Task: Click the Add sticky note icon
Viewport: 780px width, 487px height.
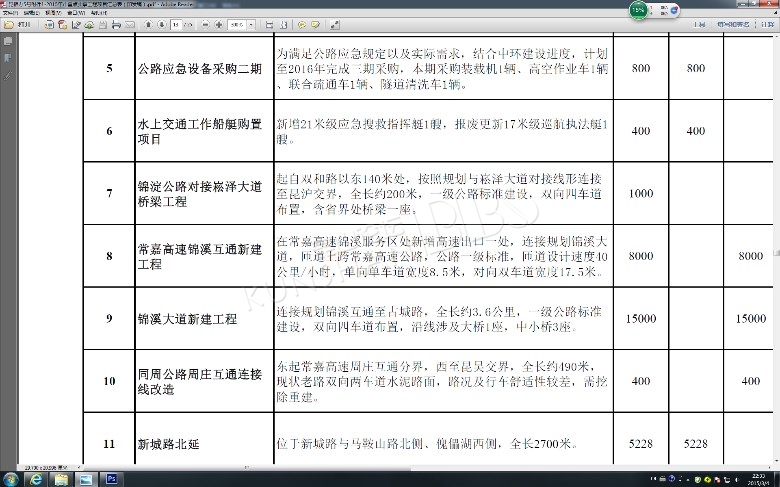Action: tap(301, 24)
